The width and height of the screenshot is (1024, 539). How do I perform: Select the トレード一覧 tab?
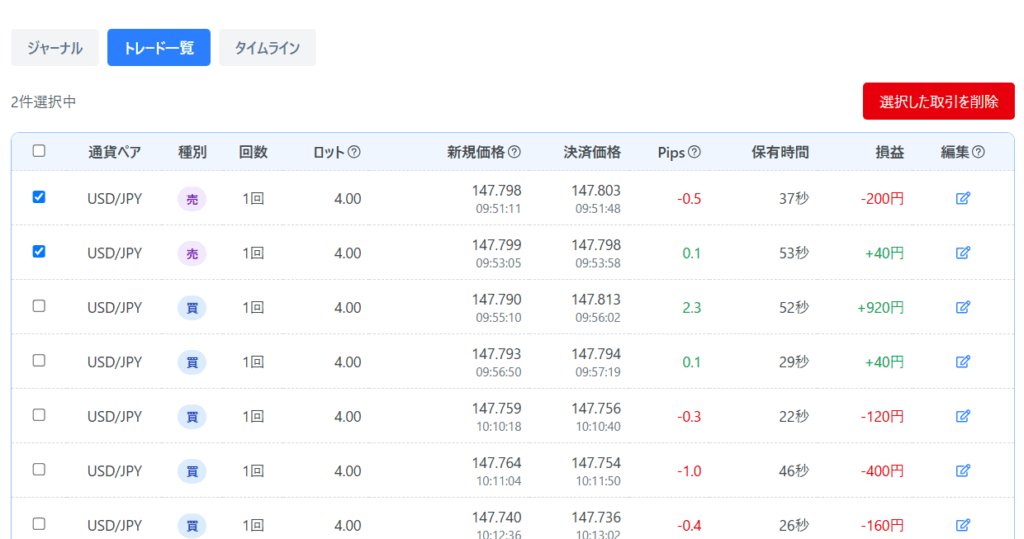tap(159, 47)
